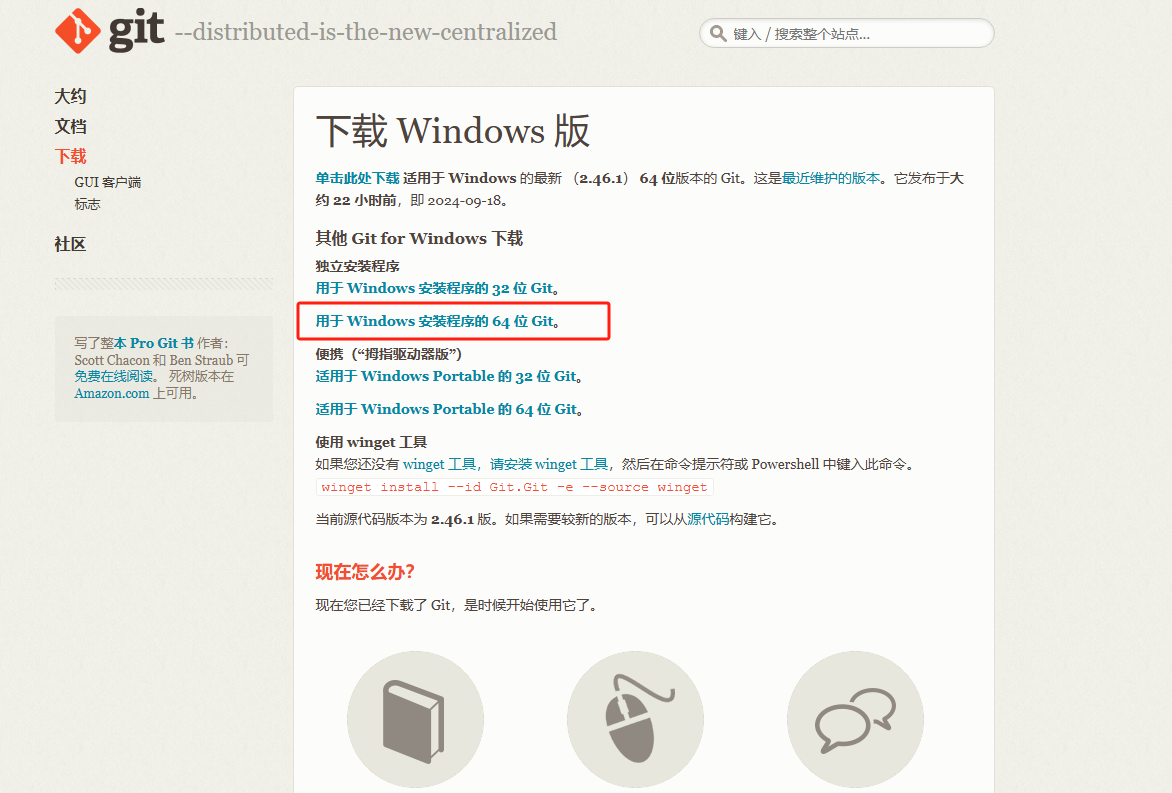1172x793 pixels.
Task: Focus the site search input field
Action: tap(846, 34)
